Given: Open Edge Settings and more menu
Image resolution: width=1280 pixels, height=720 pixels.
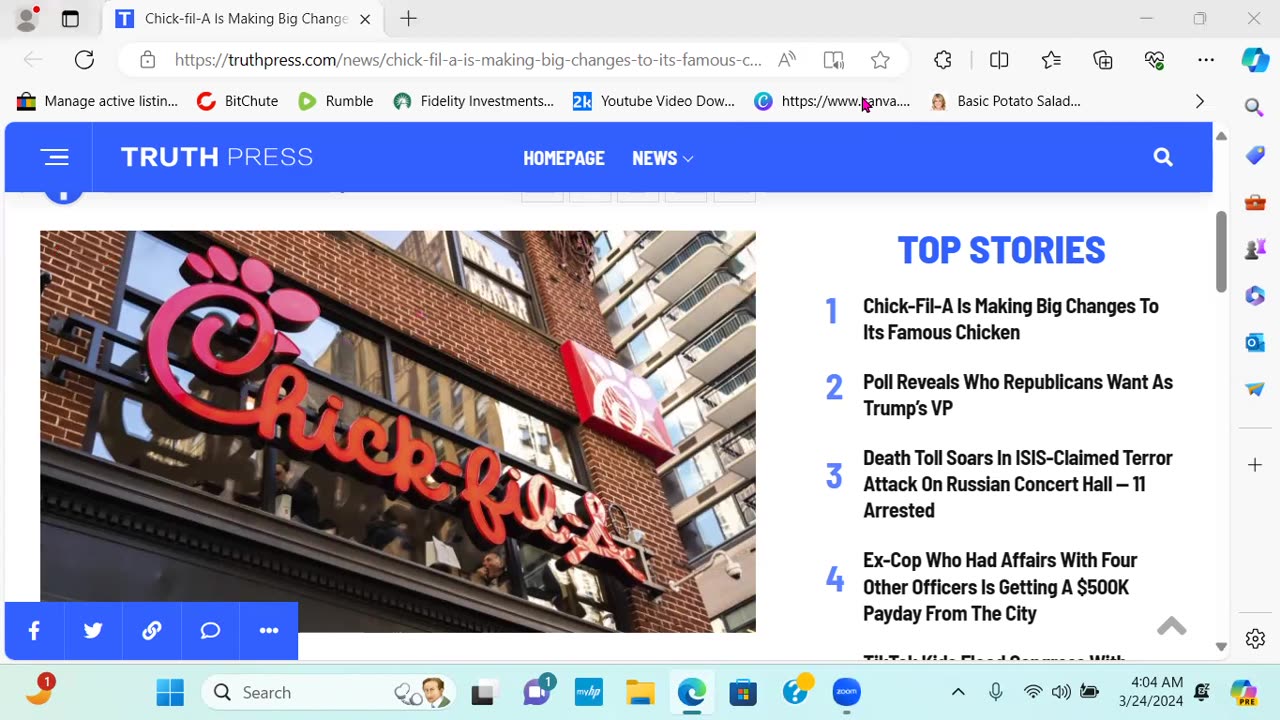Looking at the screenshot, I should 1206,60.
